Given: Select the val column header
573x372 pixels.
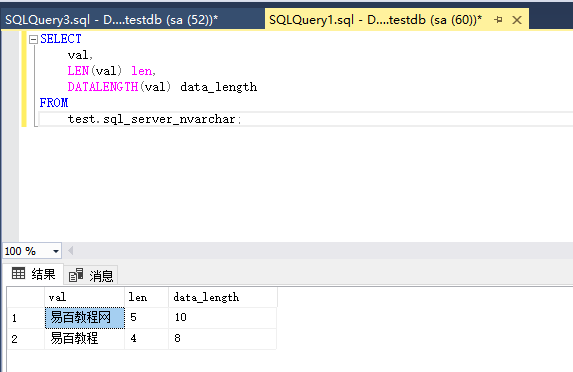Looking at the screenshot, I should (x=84, y=297).
